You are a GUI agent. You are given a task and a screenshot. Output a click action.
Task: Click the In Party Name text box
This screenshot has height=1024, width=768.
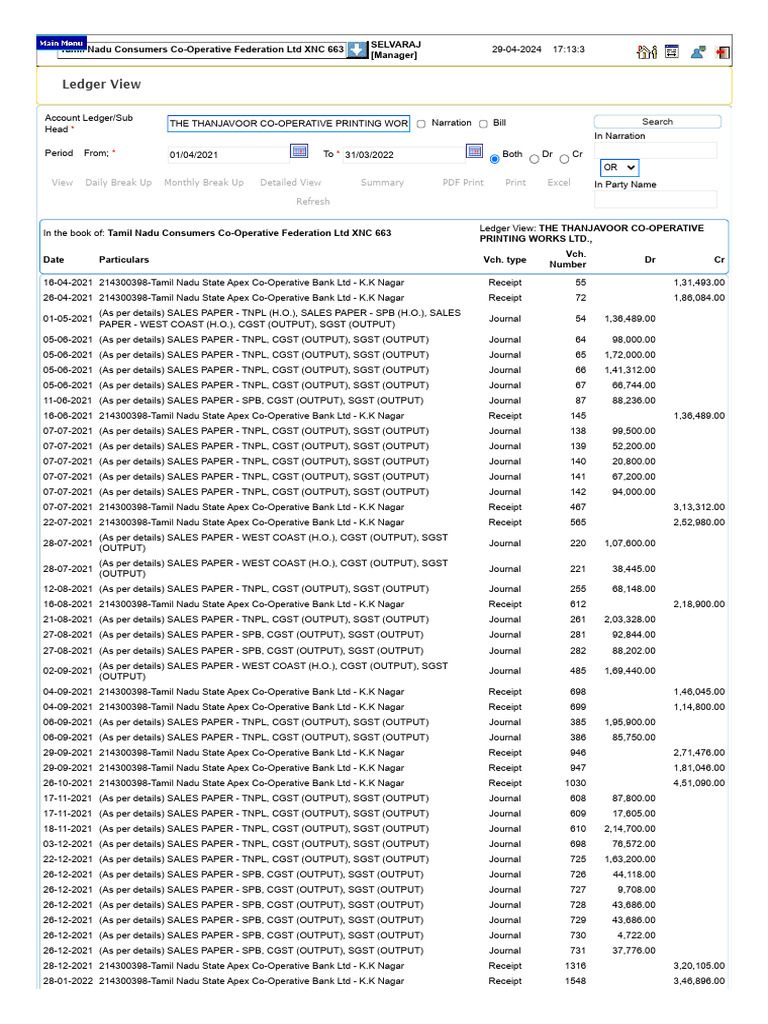tap(655, 199)
